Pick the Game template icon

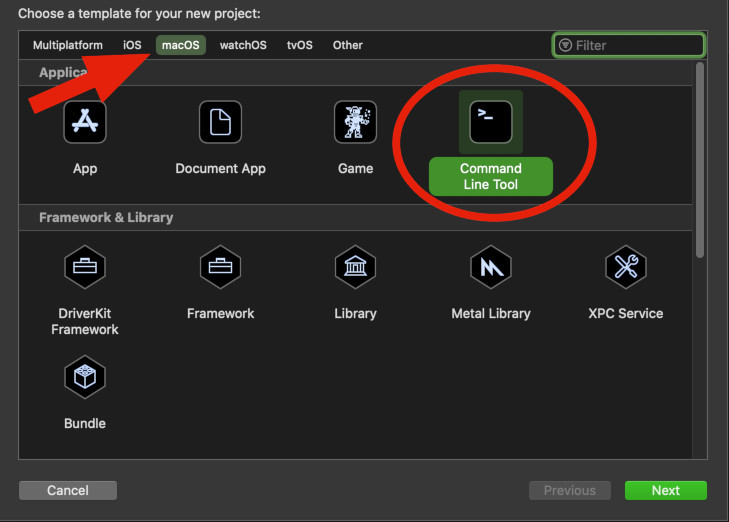point(356,122)
